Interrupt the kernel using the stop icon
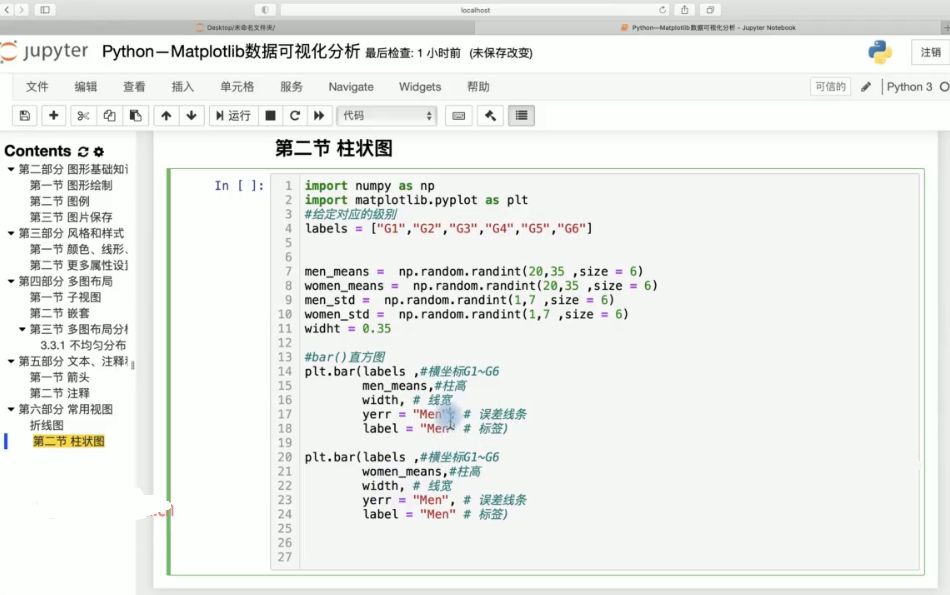950x595 pixels. coord(270,116)
